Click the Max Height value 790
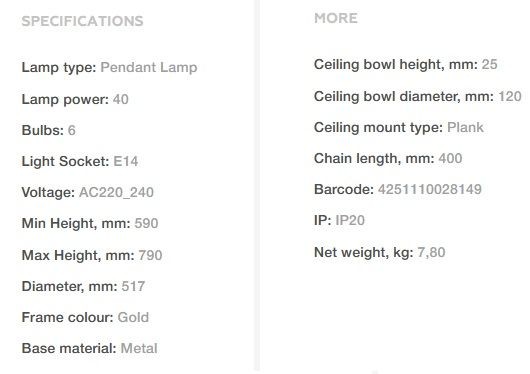Screen dimensions: 530x374 coord(150,255)
